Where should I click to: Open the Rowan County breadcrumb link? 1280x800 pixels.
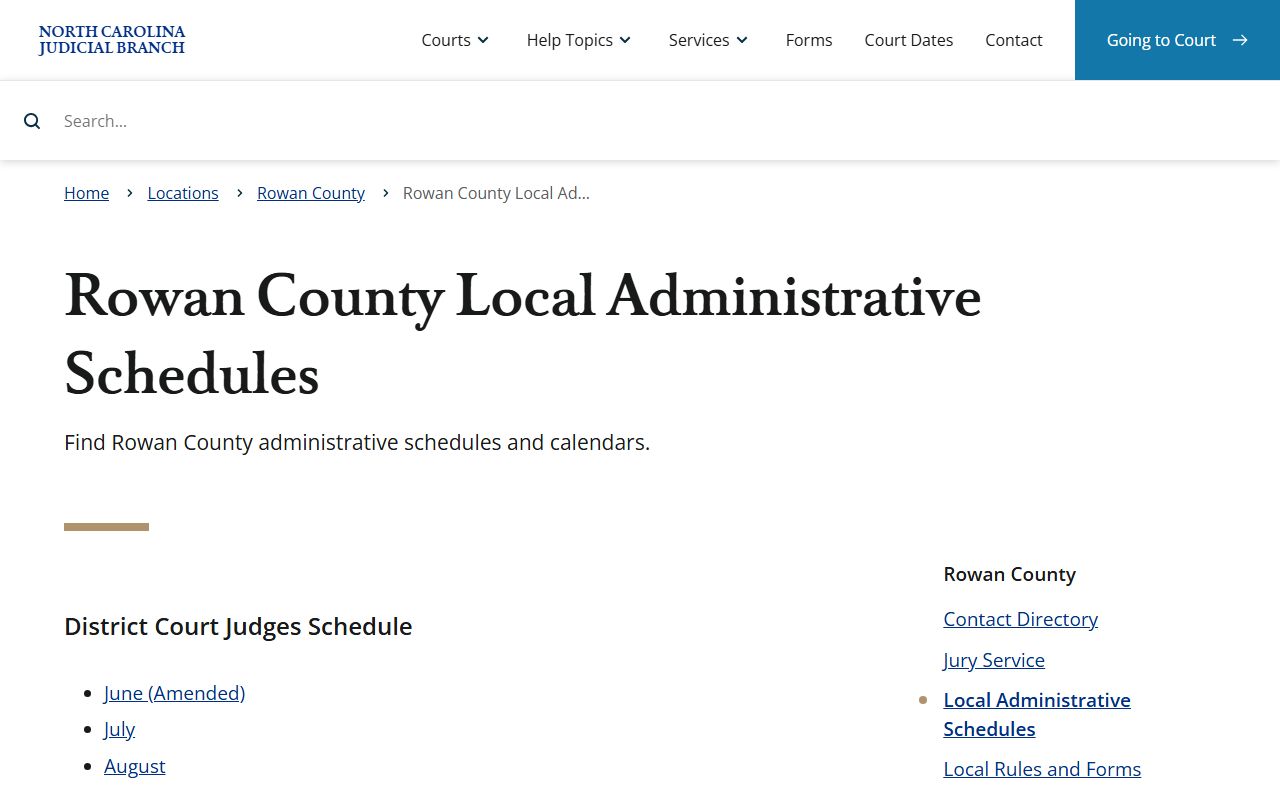[x=311, y=193]
